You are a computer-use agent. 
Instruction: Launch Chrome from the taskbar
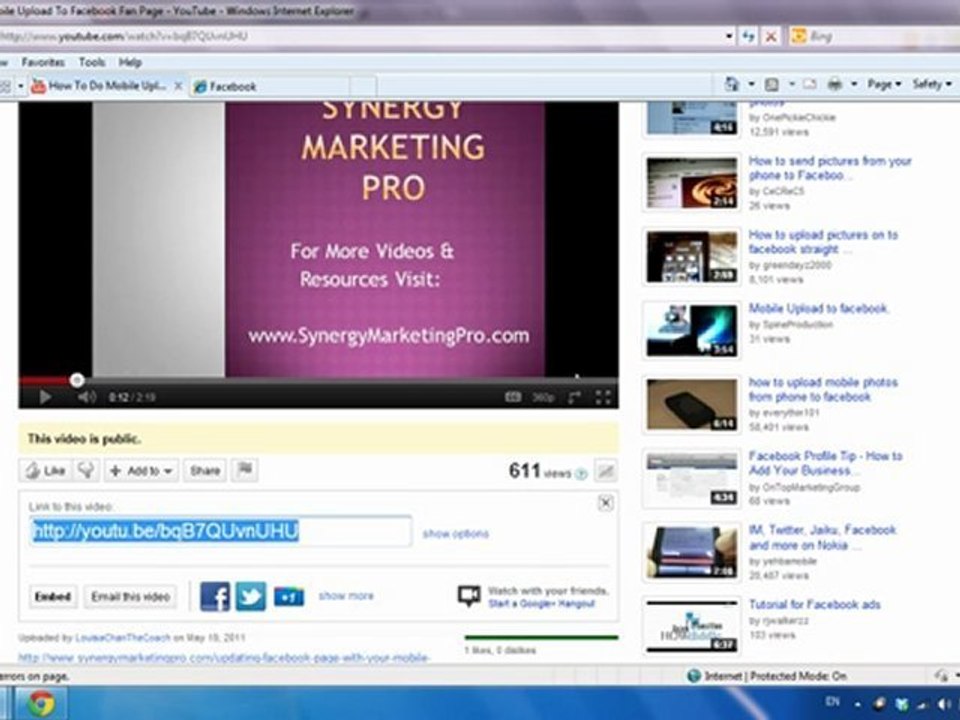40,703
